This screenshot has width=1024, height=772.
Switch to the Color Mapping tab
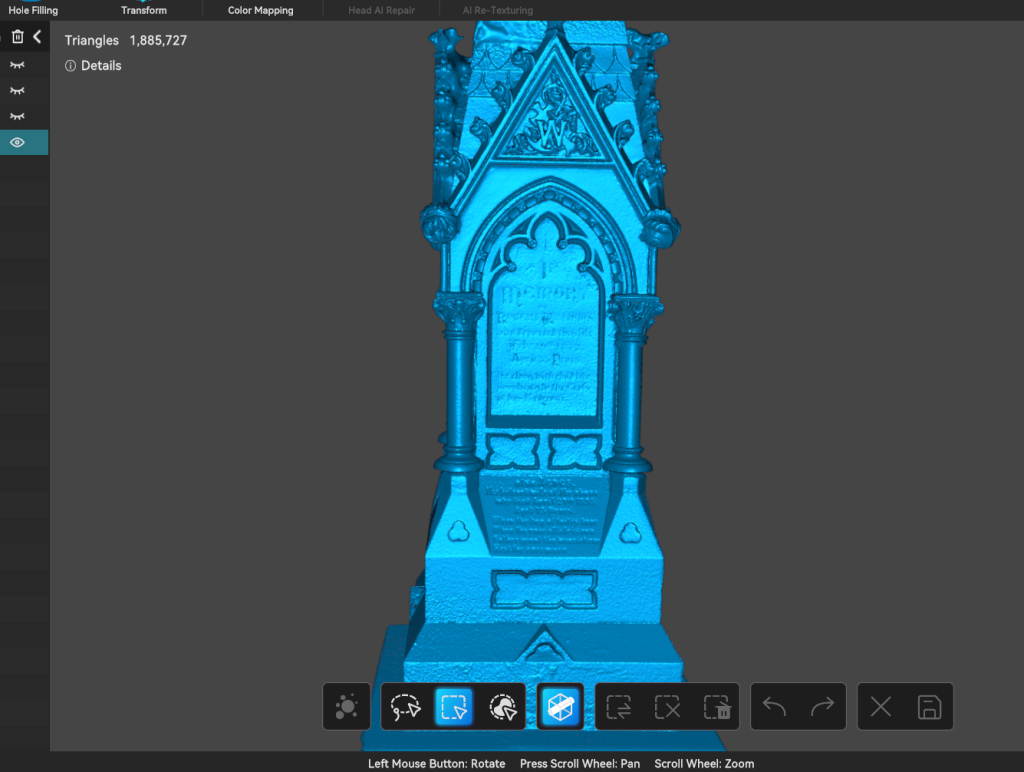[x=261, y=10]
